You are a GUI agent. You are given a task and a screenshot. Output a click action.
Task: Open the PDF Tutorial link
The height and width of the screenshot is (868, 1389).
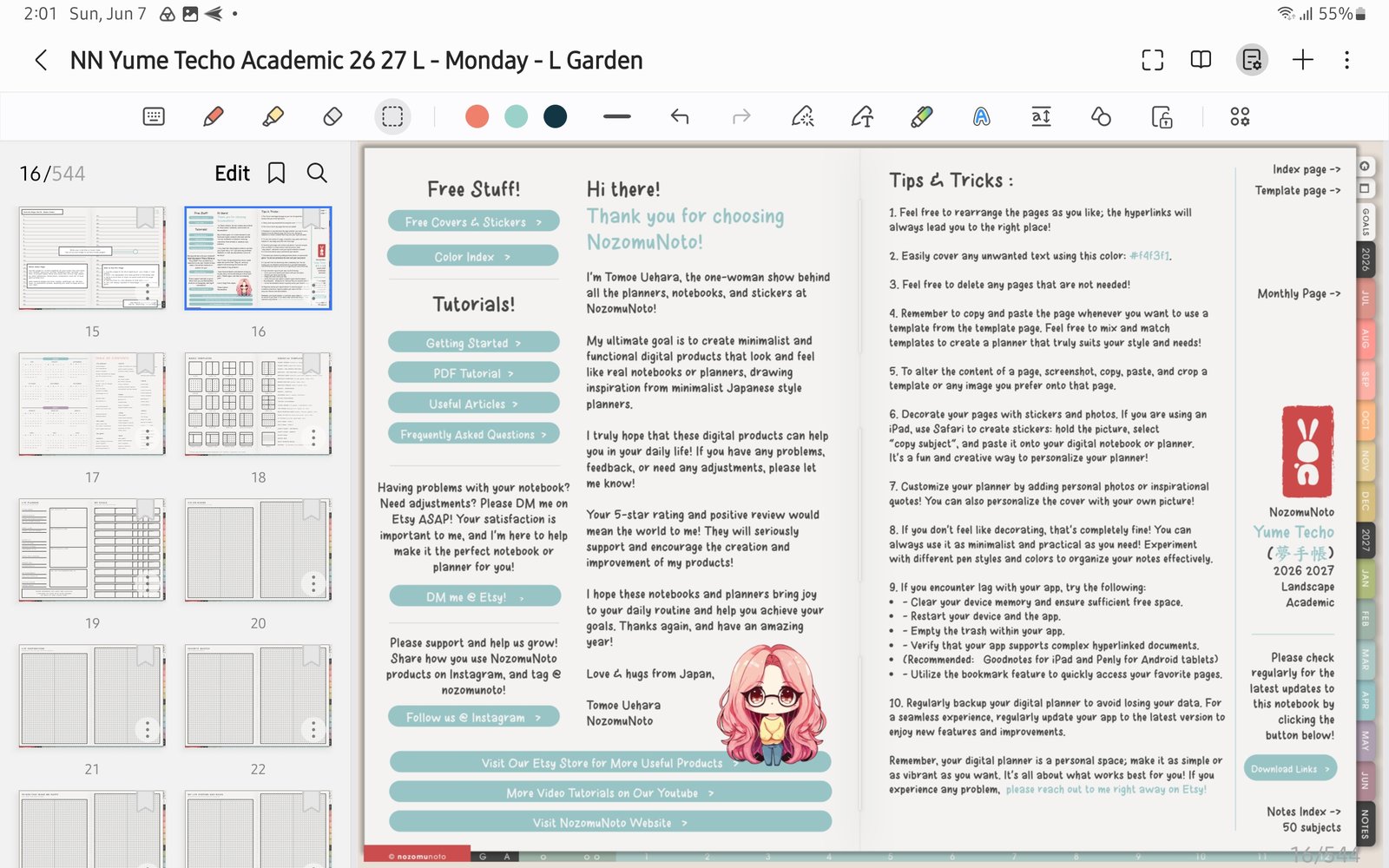(473, 373)
